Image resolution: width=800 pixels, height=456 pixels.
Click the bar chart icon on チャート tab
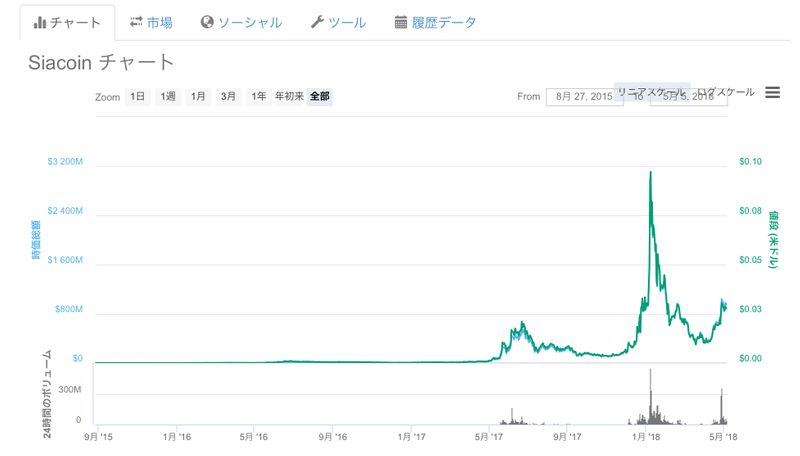click(x=40, y=22)
